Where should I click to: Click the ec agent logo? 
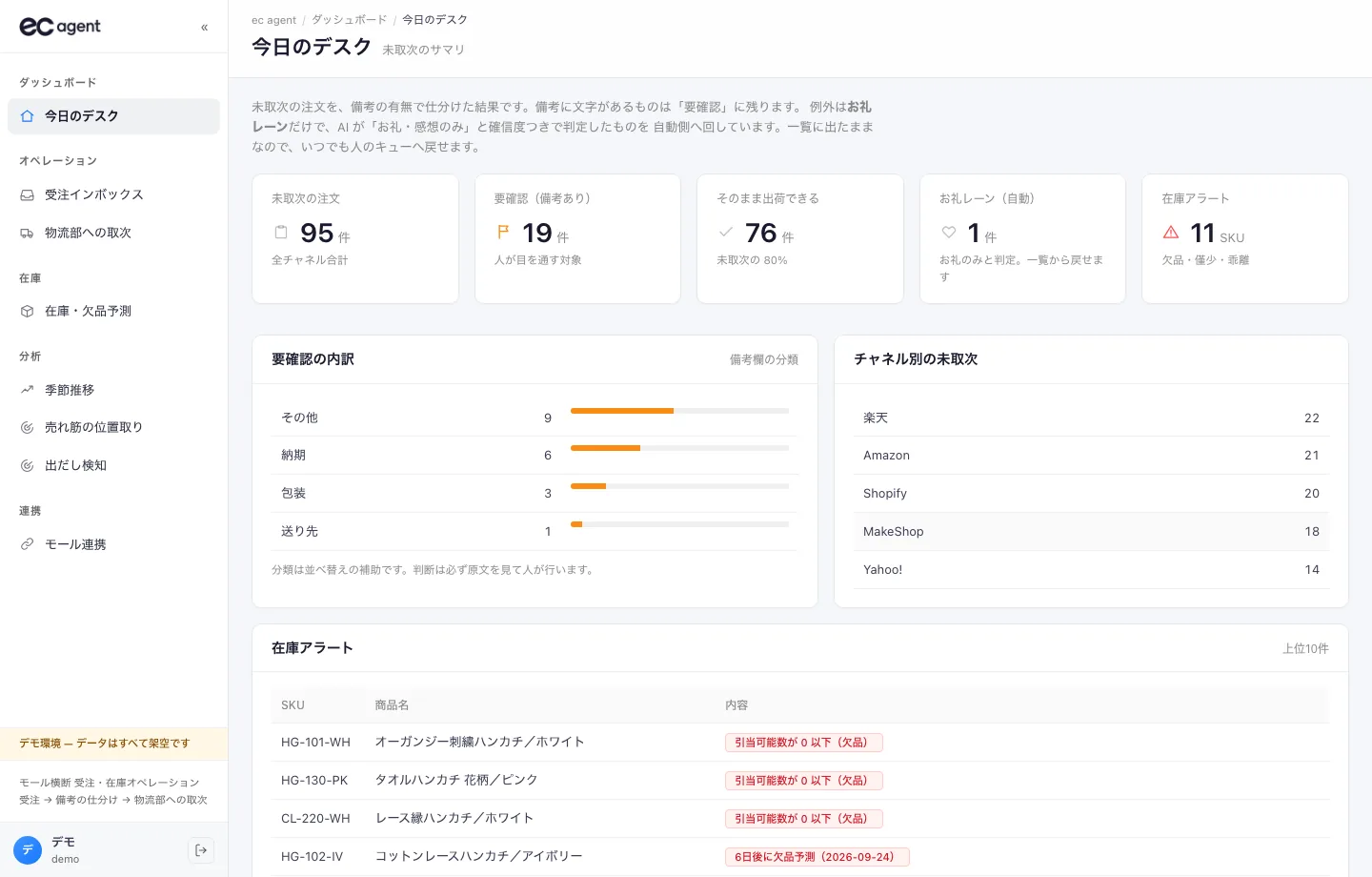[60, 27]
